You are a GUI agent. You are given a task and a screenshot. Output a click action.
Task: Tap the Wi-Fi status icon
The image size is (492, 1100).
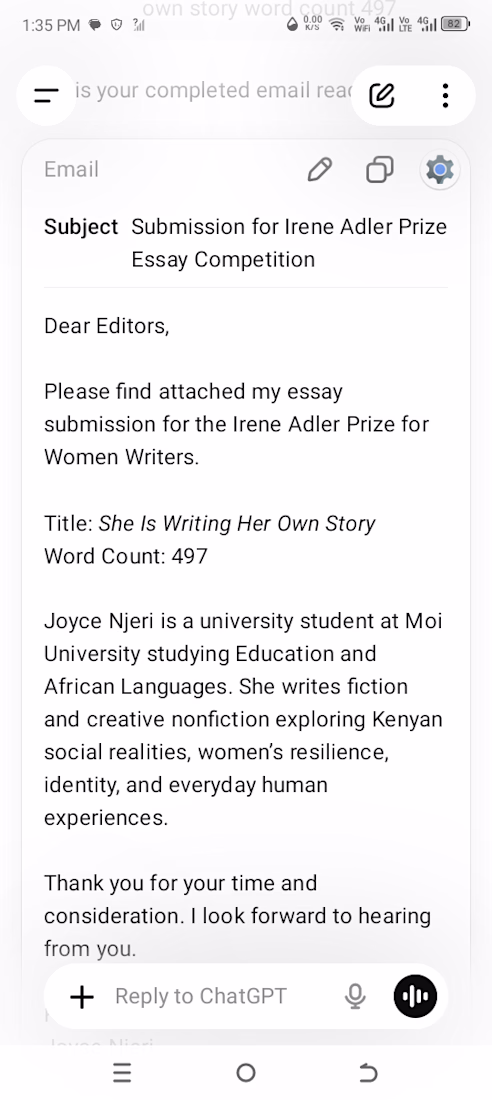click(x=337, y=25)
